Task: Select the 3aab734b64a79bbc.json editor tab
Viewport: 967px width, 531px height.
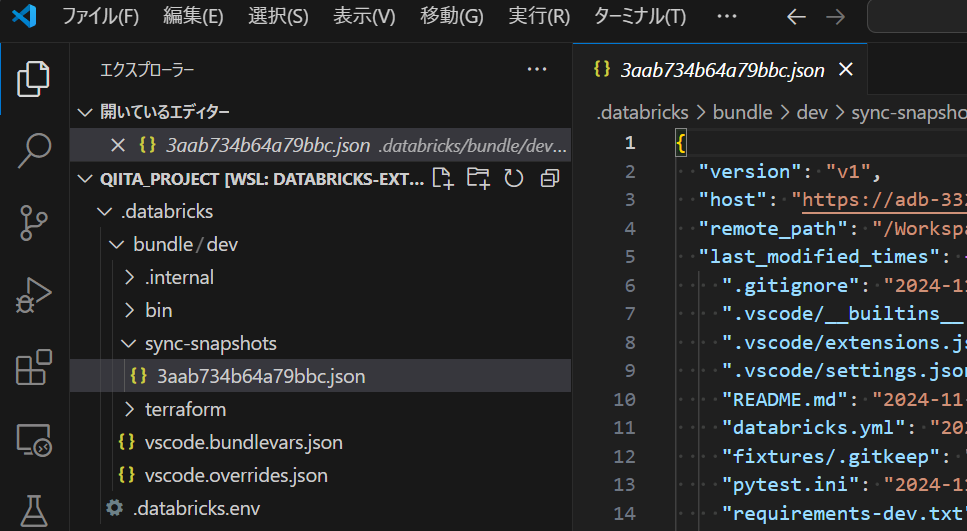Action: (722, 70)
